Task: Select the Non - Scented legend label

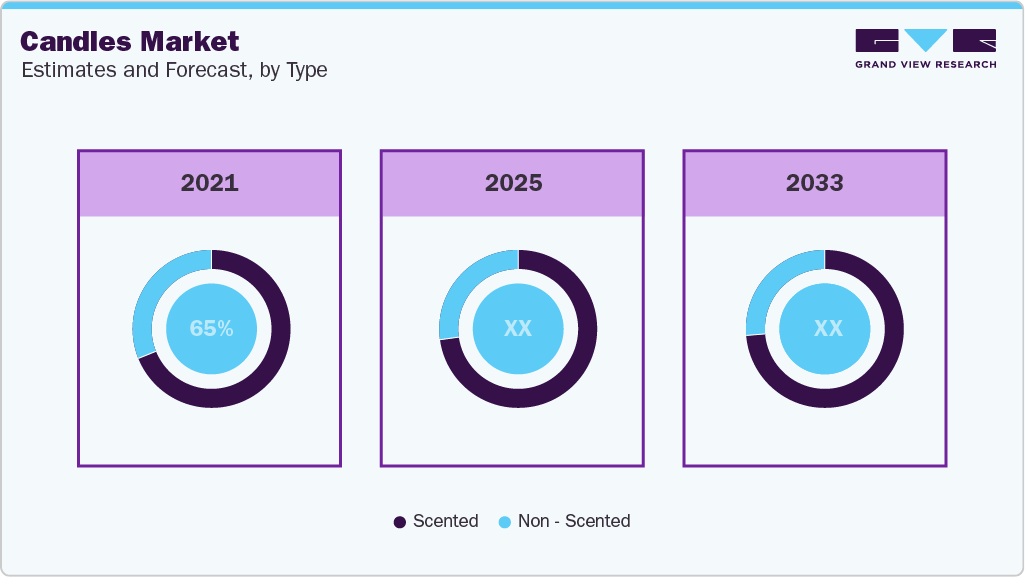Action: coord(574,521)
